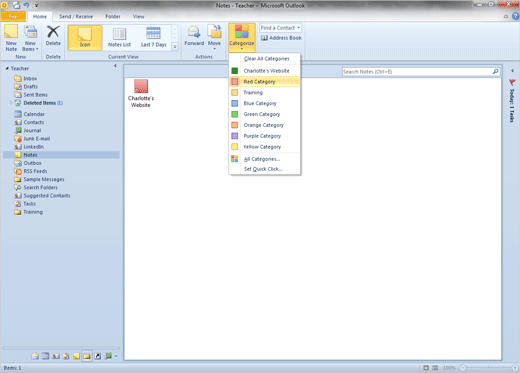Image resolution: width=520 pixels, height=373 pixels.
Task: Open the Address Book
Action: [x=281, y=38]
